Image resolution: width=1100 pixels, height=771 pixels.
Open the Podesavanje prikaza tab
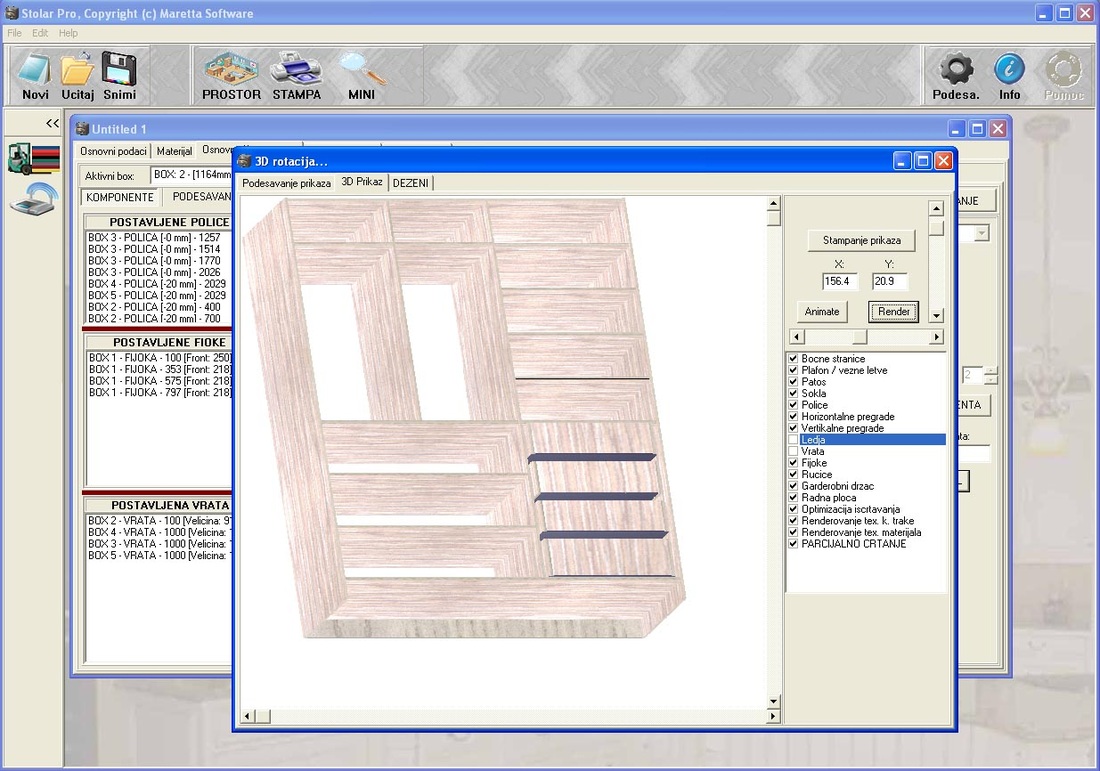(286, 183)
